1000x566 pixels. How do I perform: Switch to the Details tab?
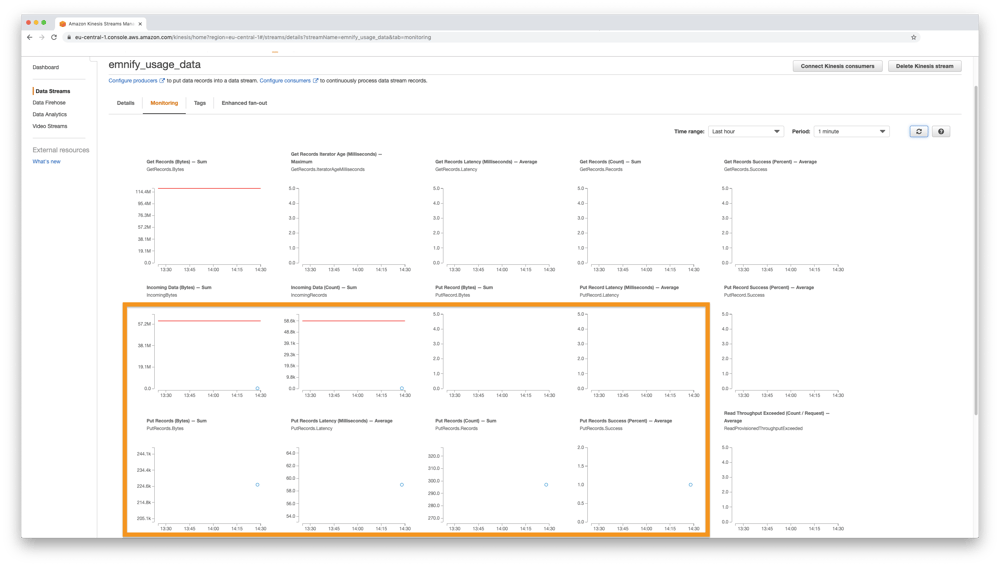[x=126, y=103]
